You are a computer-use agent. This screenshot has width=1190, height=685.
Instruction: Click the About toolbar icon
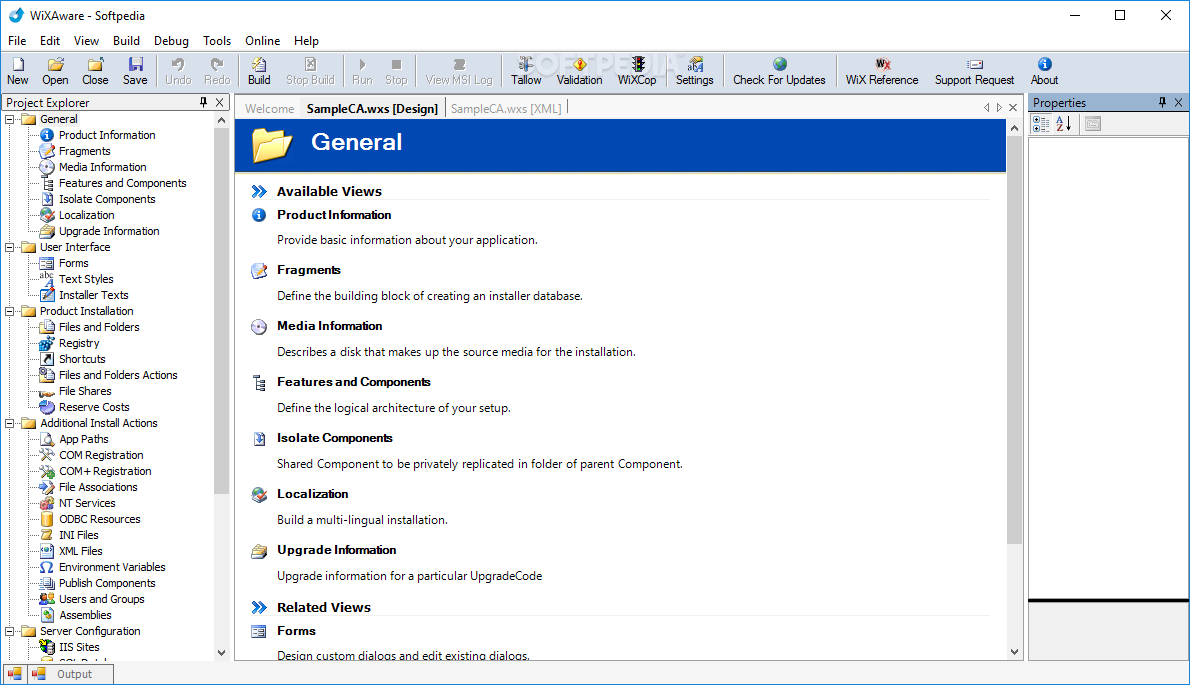point(1044,71)
